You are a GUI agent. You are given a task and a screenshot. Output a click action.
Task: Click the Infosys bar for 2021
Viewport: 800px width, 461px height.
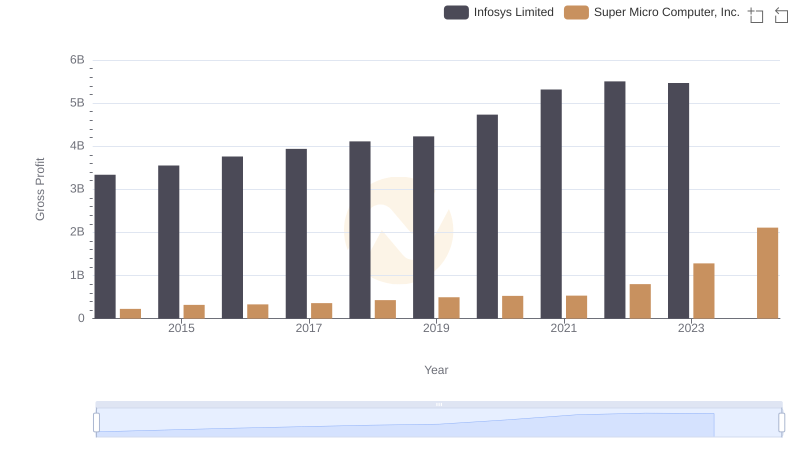(x=551, y=204)
